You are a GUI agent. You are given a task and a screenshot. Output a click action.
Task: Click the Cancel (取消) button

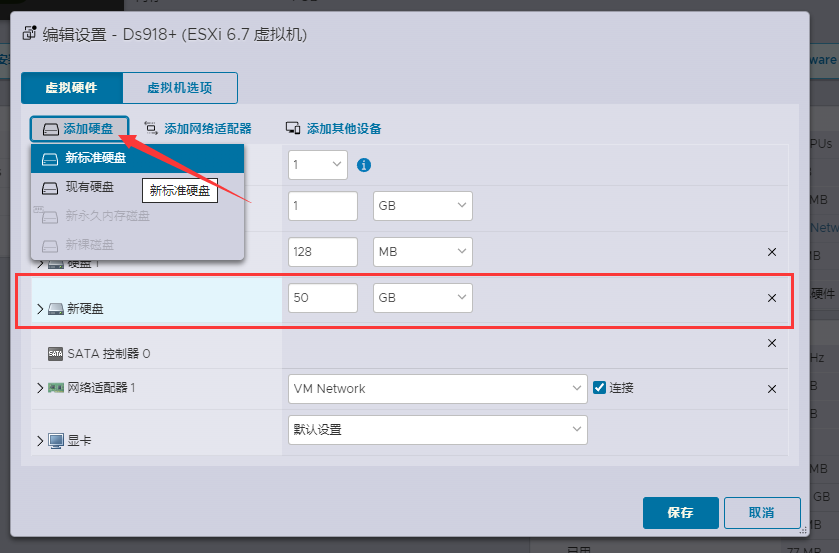(761, 512)
